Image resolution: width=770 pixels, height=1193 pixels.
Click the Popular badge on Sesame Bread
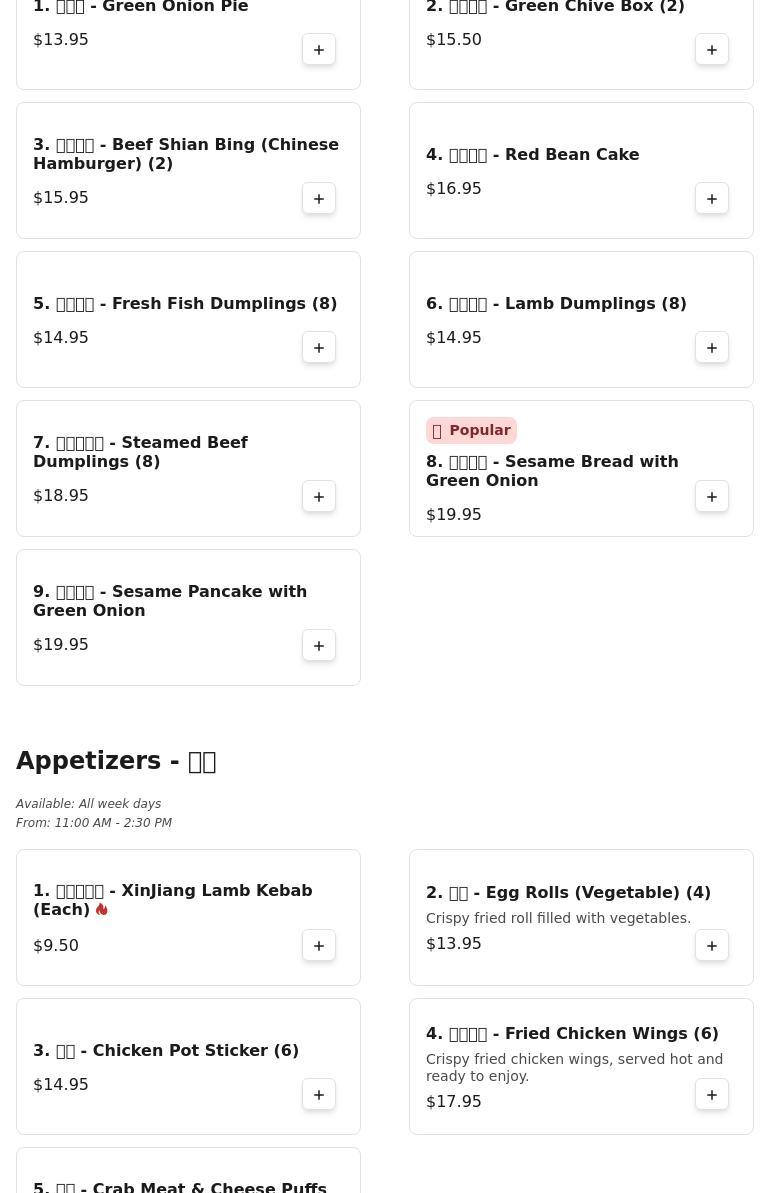coord(471,431)
